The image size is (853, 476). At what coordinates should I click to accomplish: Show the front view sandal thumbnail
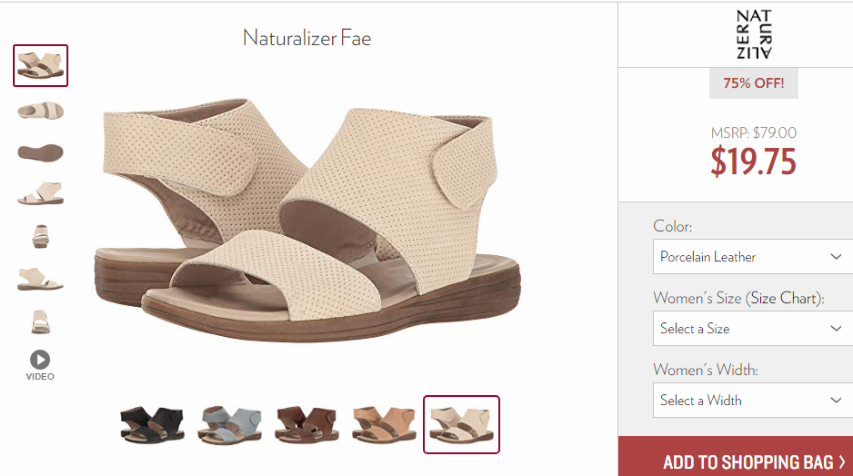[40, 237]
